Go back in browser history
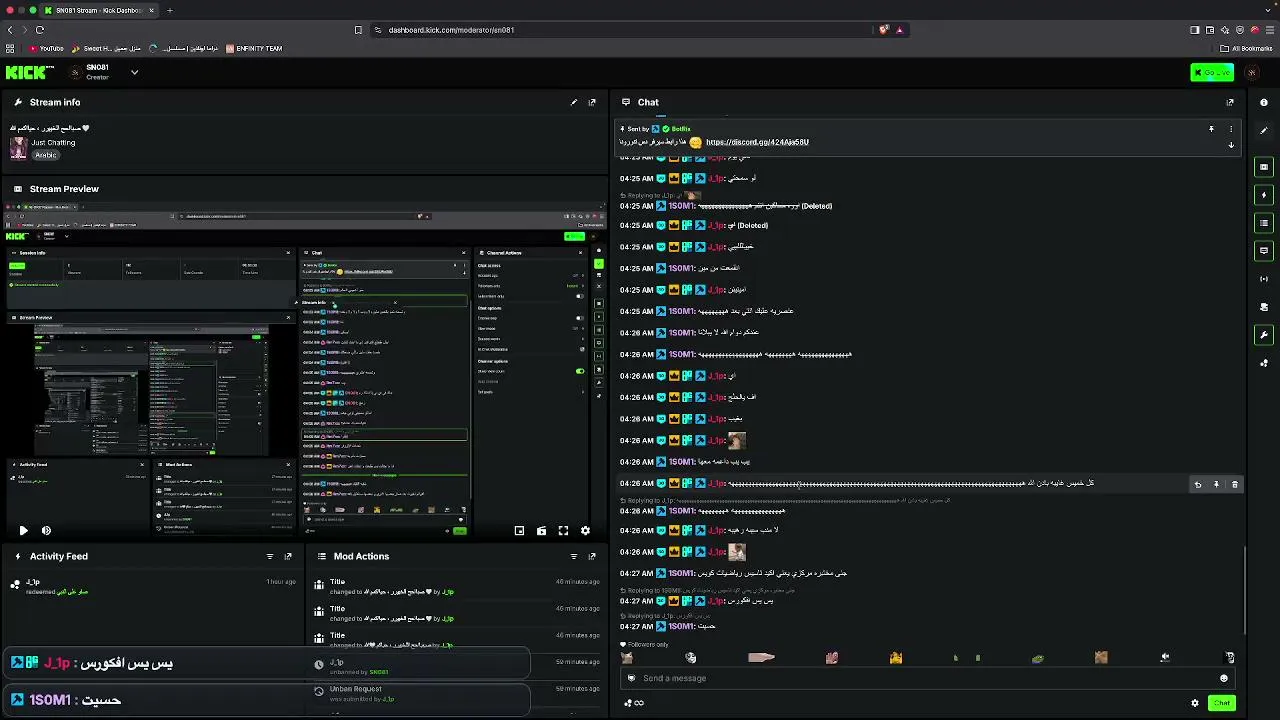 [10, 30]
